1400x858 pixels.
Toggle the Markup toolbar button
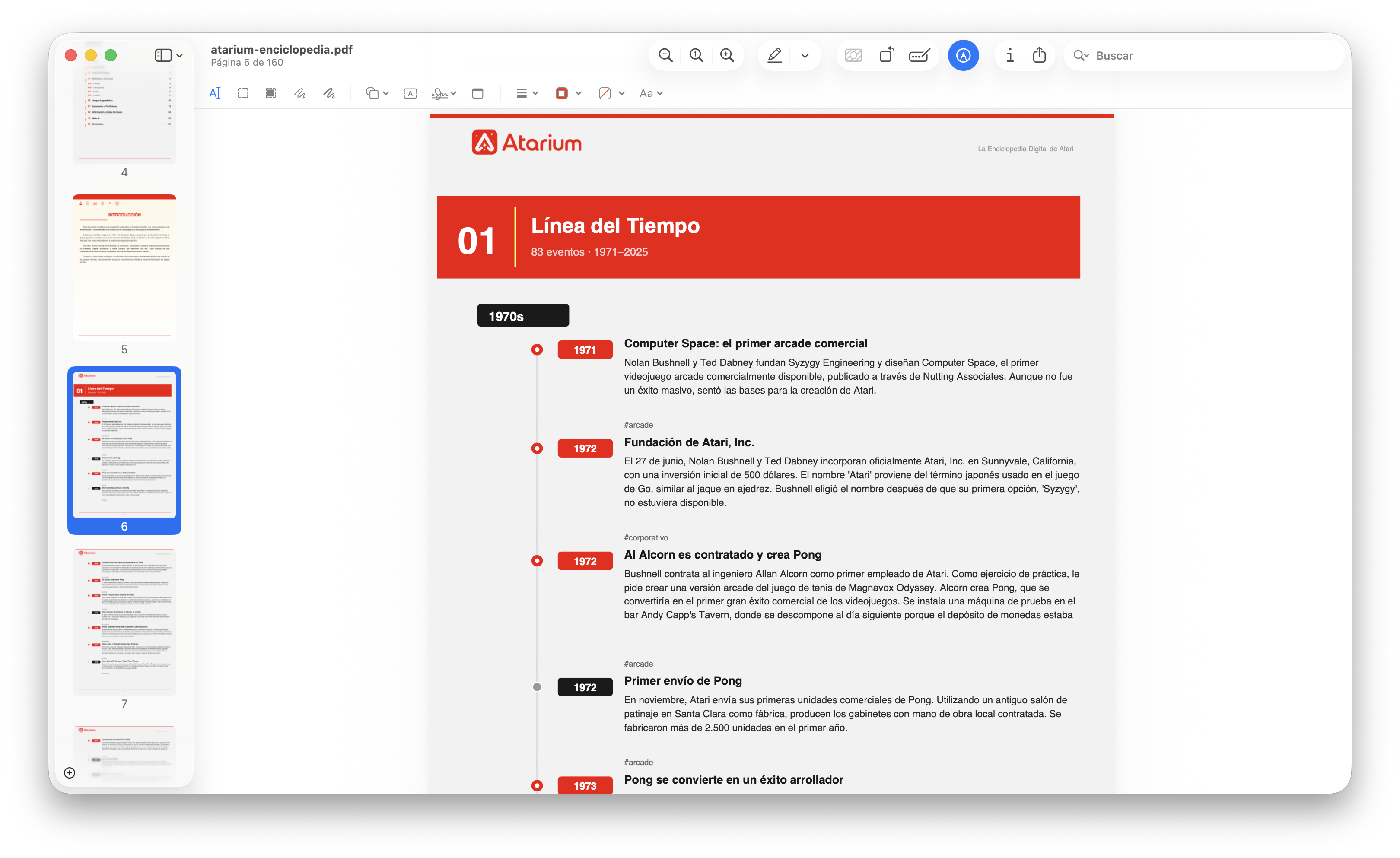coord(963,56)
